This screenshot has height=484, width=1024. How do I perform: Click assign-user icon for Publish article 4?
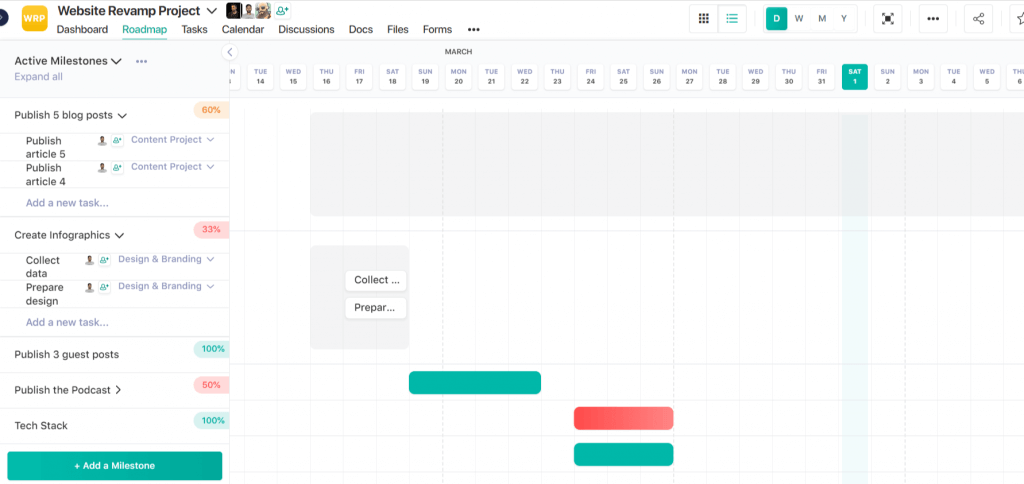pos(117,168)
